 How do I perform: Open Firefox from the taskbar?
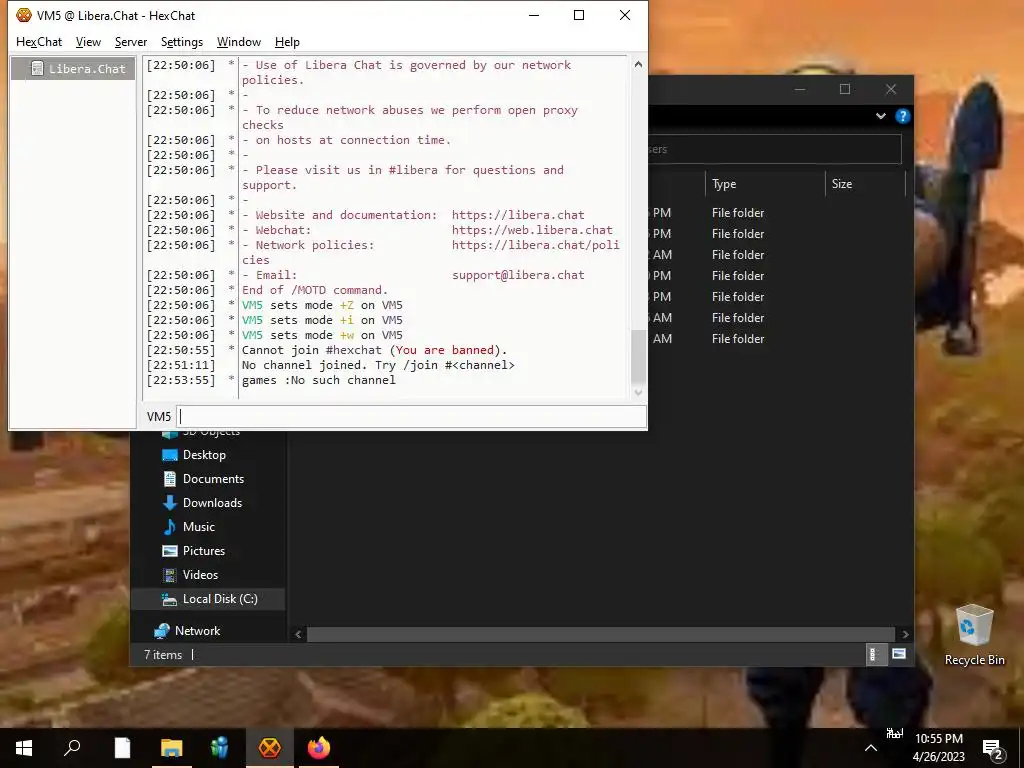[x=319, y=748]
